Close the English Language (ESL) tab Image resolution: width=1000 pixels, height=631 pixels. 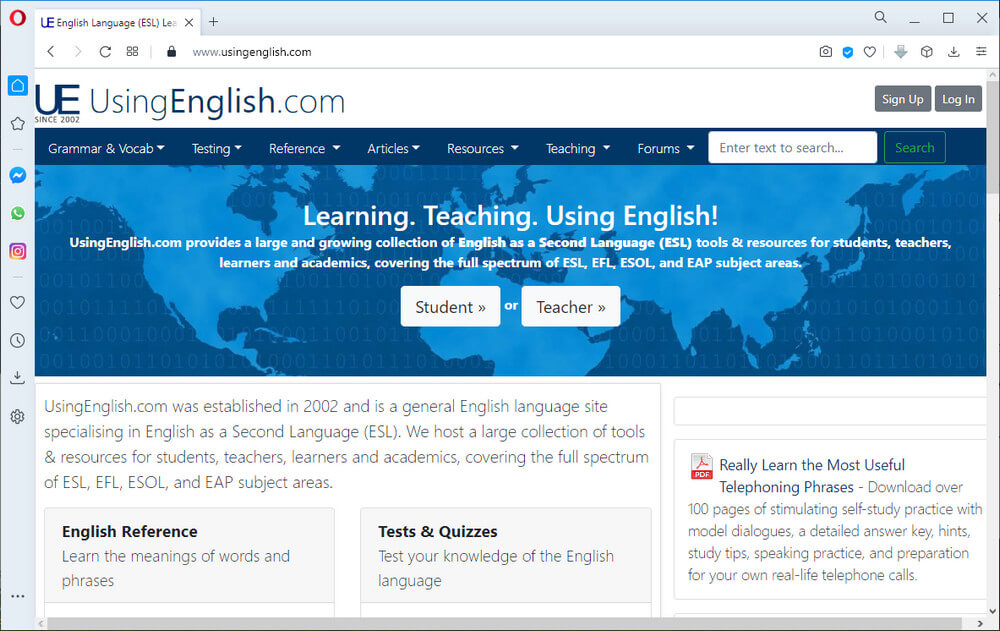[189, 22]
